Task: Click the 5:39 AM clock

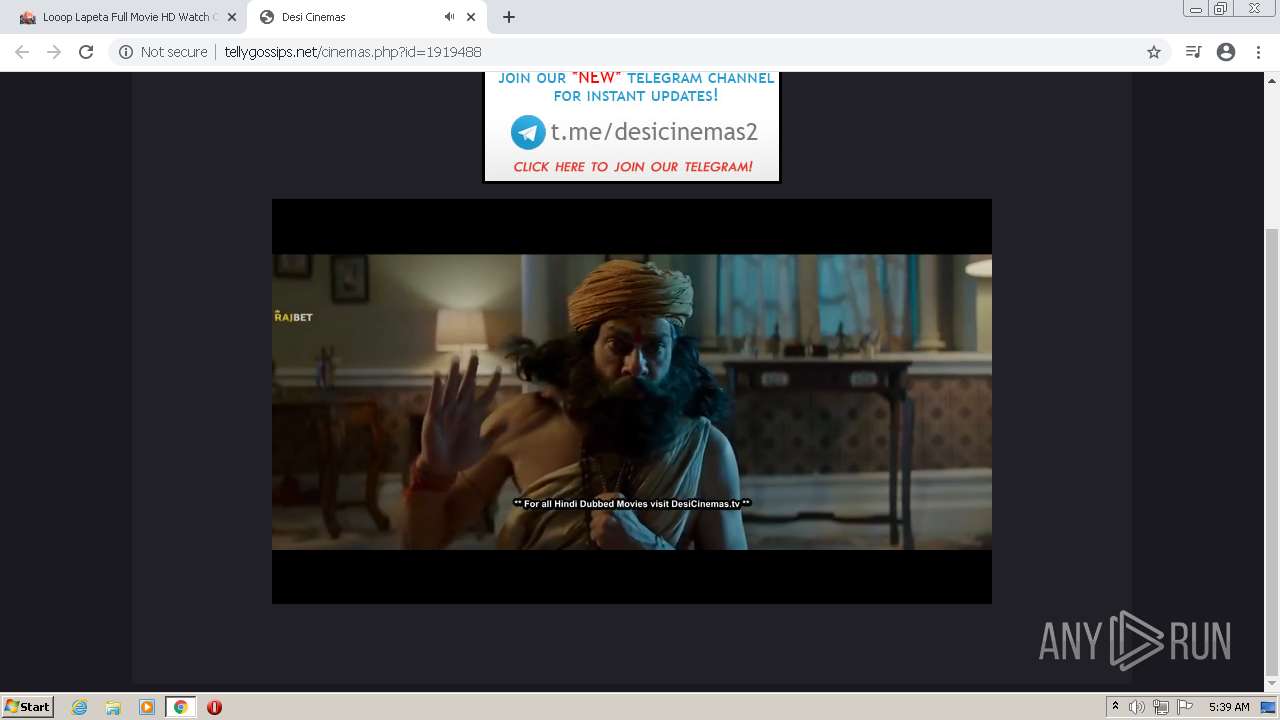Action: click(1228, 707)
